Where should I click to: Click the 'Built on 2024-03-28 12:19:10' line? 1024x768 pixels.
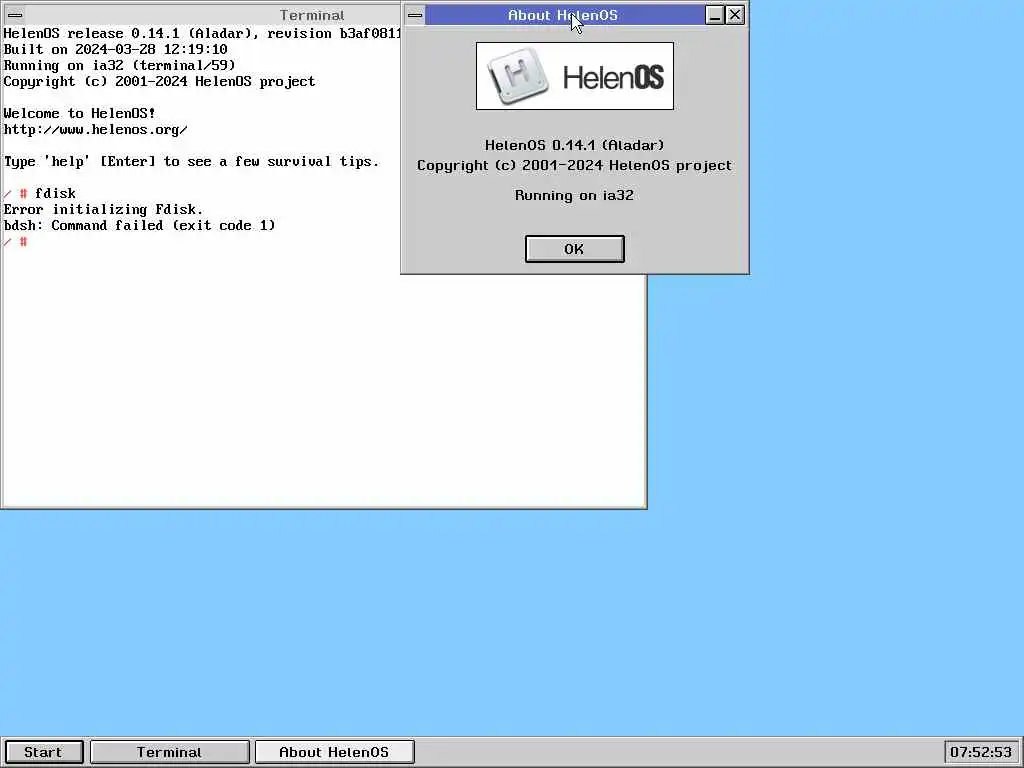coord(116,50)
